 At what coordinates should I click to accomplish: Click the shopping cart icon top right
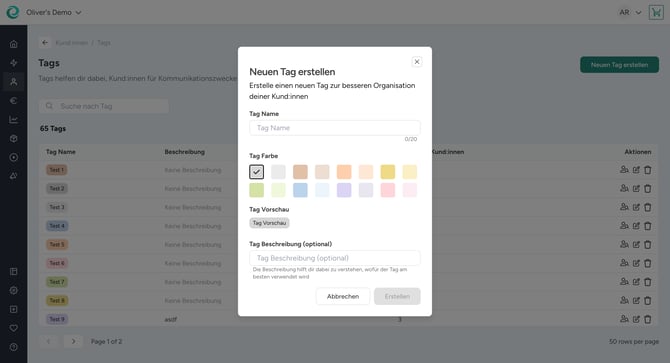coord(656,12)
